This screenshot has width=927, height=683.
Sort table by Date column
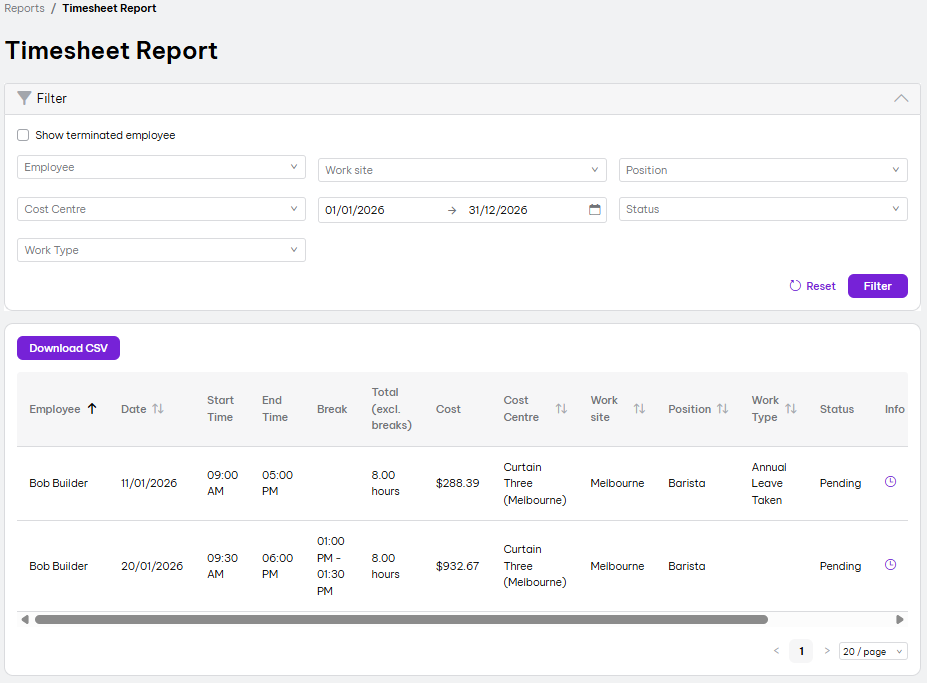158,409
